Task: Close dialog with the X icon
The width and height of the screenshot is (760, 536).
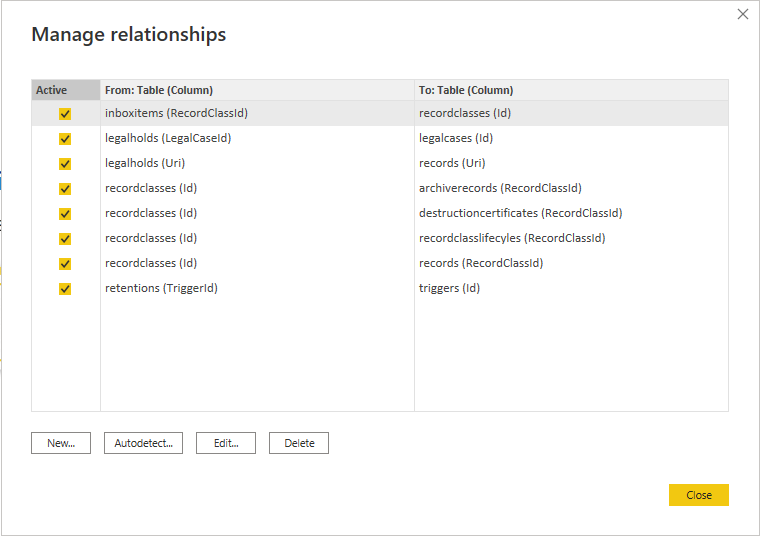Action: 743,14
